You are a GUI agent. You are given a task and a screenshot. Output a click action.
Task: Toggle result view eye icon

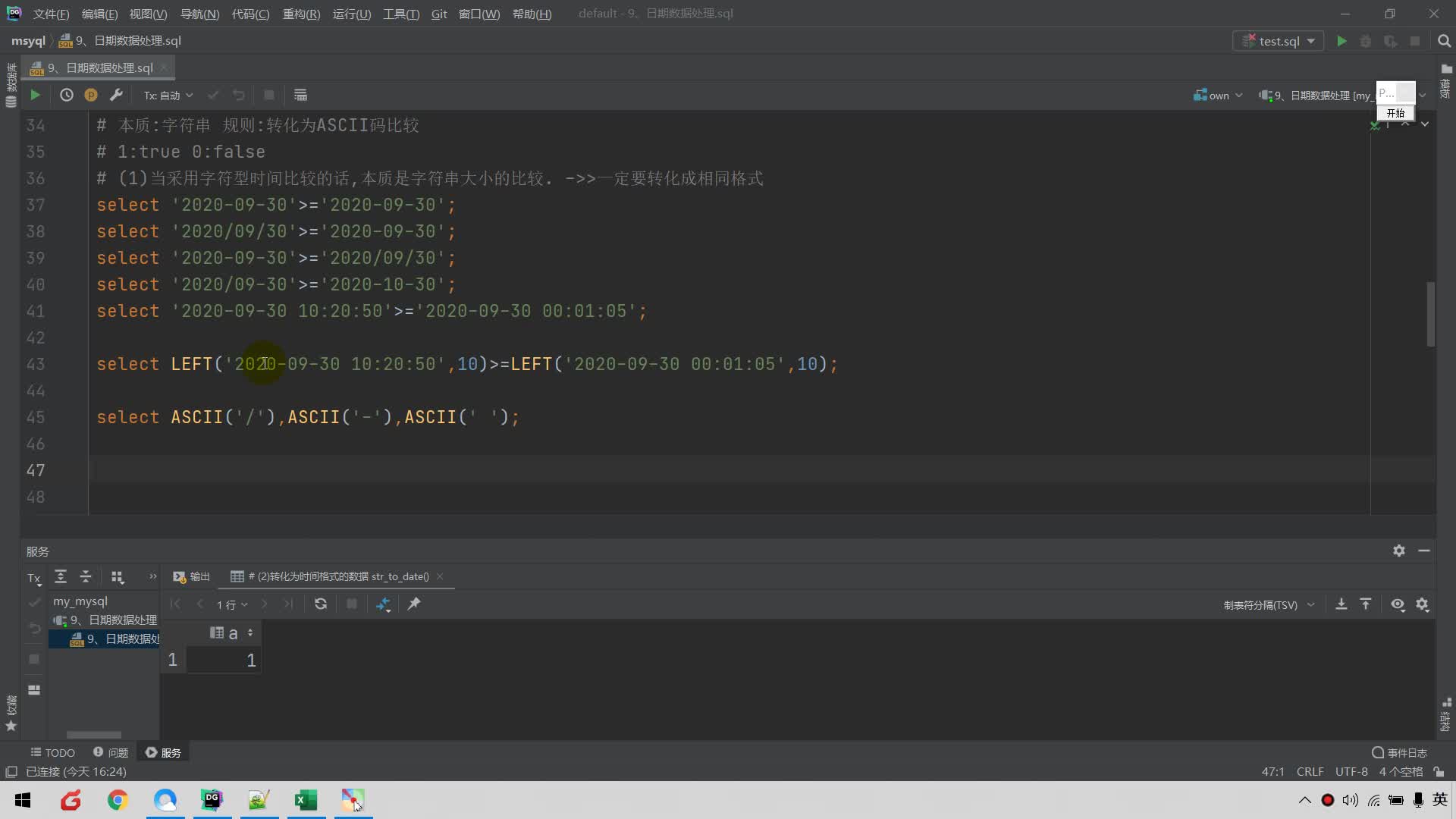coord(1398,604)
